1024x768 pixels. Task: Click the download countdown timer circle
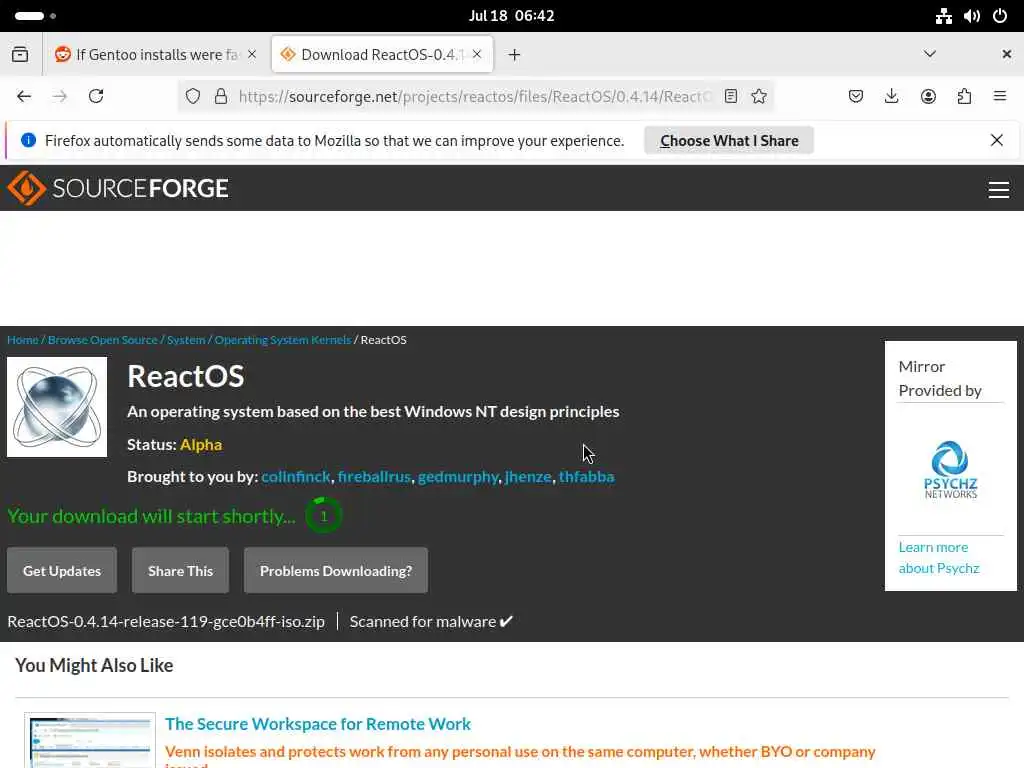pos(323,516)
